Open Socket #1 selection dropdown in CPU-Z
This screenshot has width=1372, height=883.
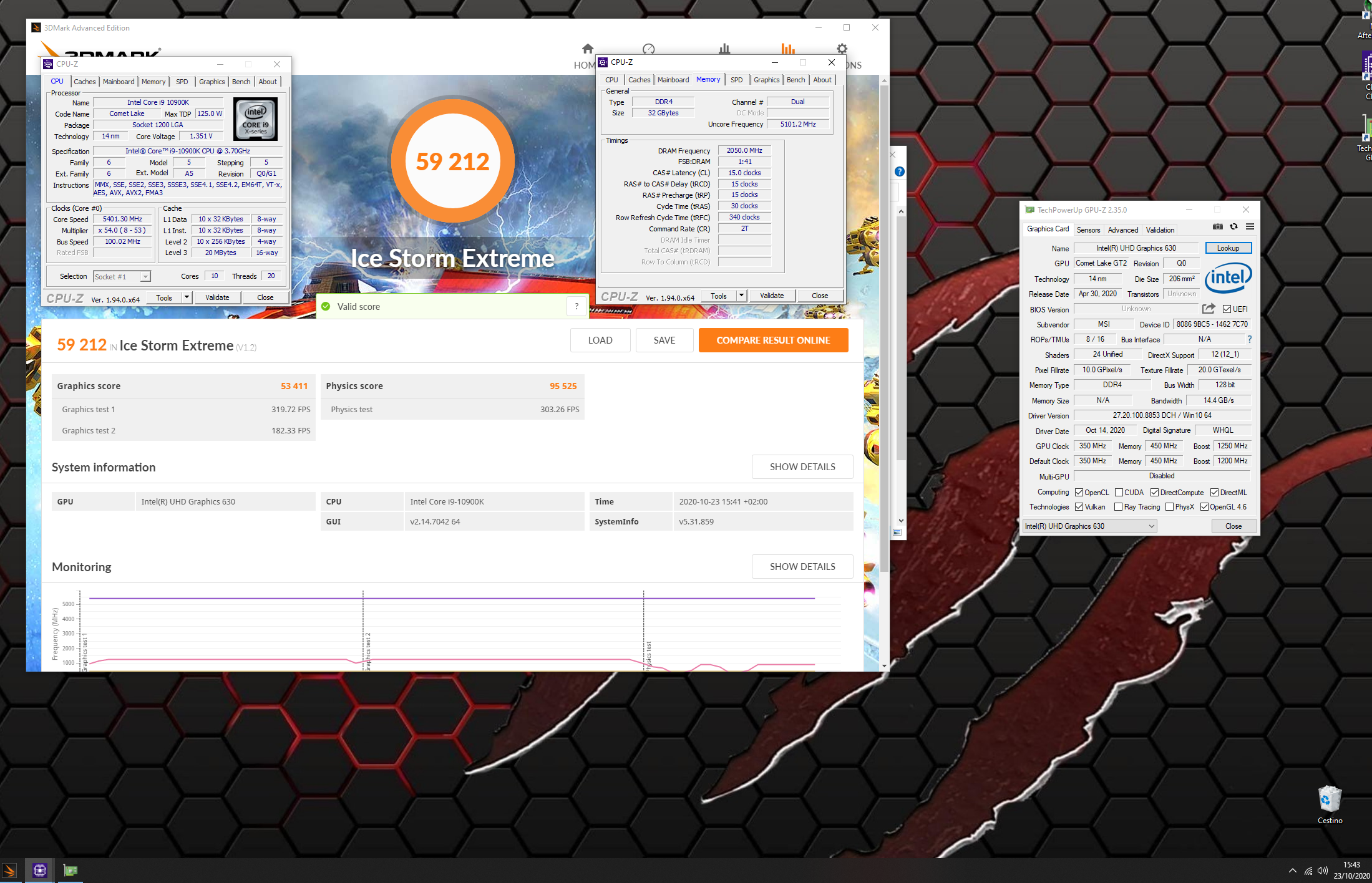[122, 276]
